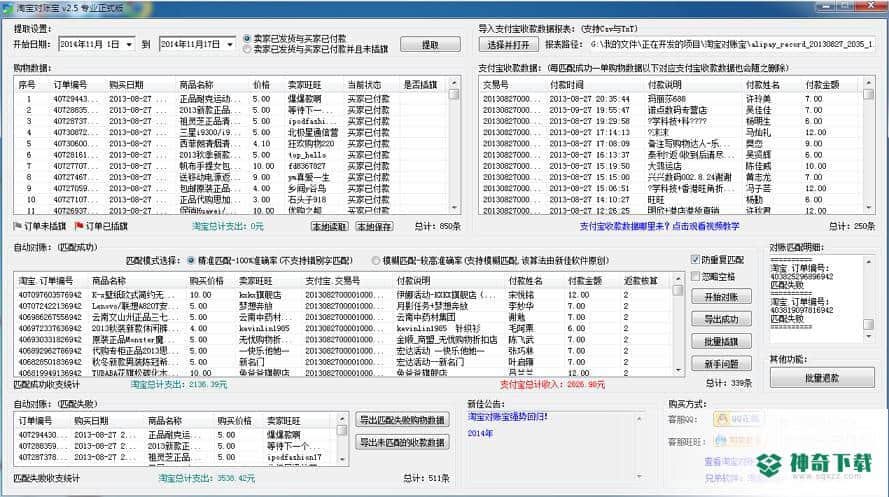Click the up arrow of the 匹配失败 table scrollbar
Screen dimensions: 889x497
coord(341,419)
